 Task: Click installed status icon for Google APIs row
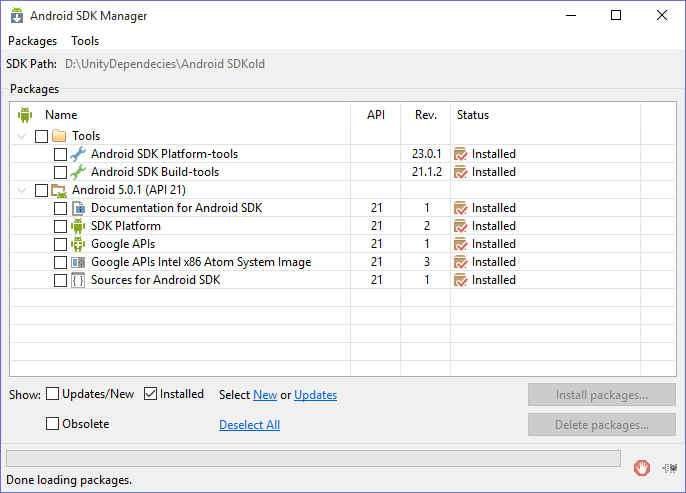point(460,244)
